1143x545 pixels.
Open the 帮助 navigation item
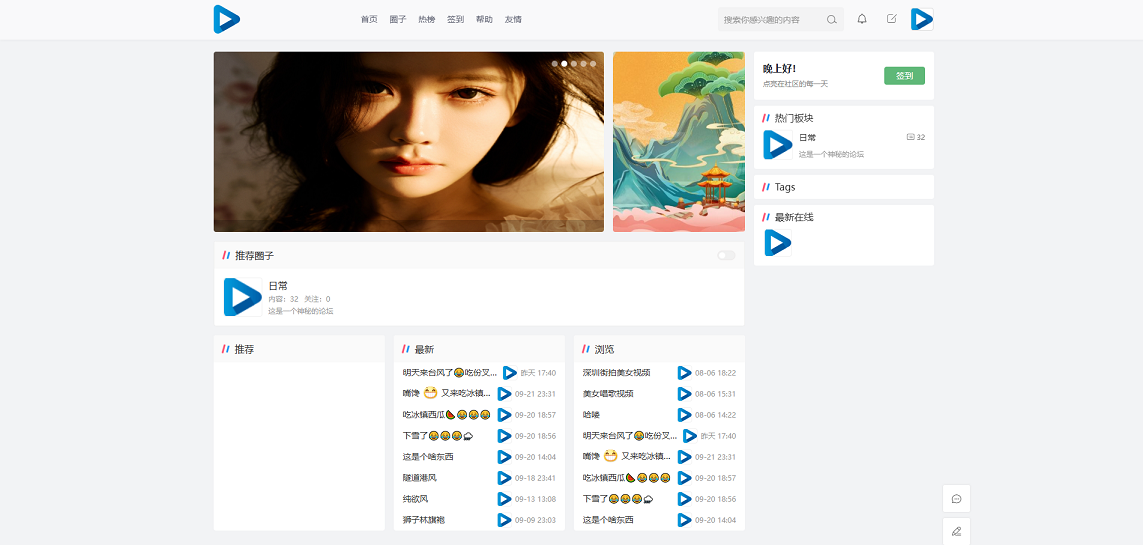click(484, 19)
